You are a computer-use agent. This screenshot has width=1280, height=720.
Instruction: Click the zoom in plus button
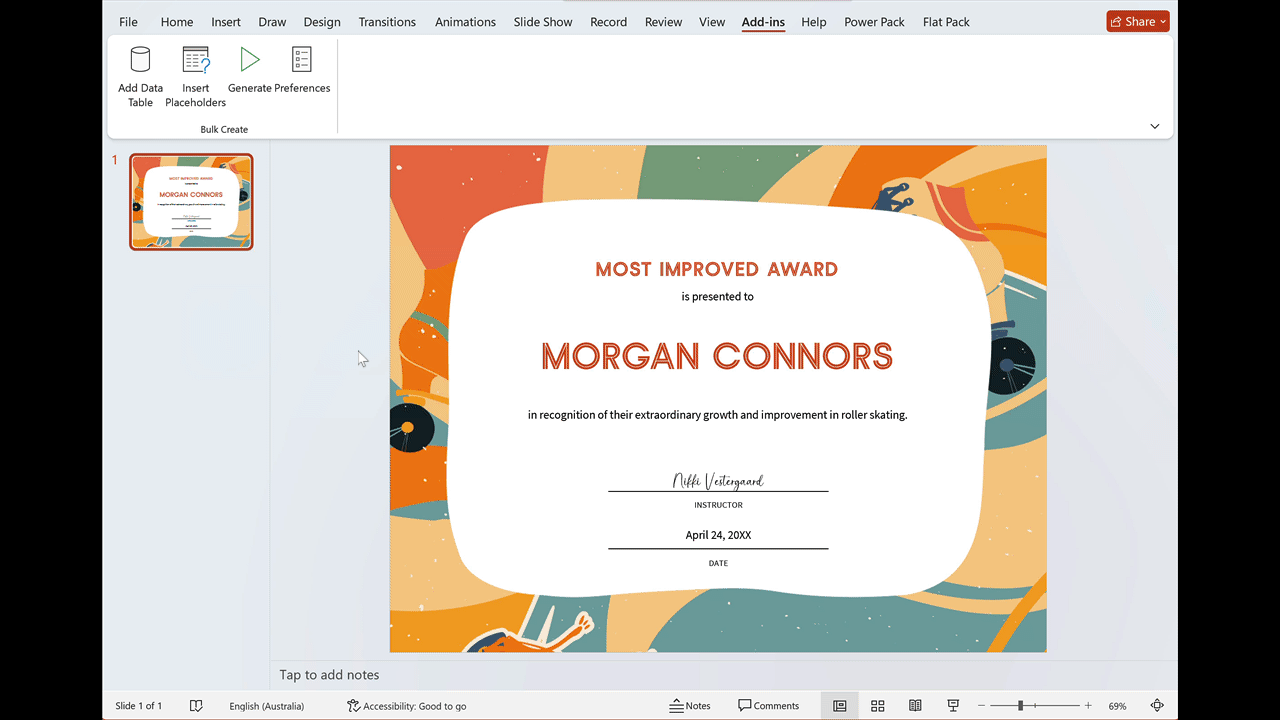1088,706
